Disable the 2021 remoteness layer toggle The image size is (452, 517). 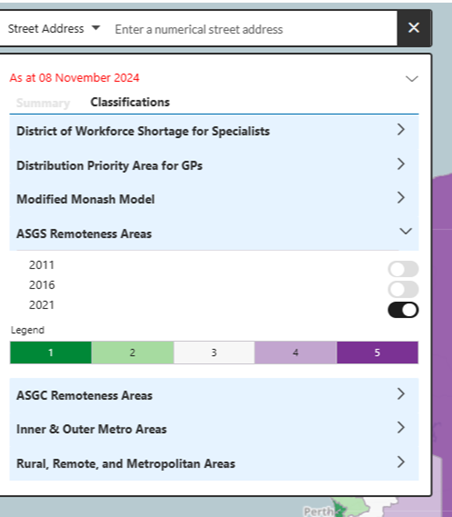click(x=403, y=310)
